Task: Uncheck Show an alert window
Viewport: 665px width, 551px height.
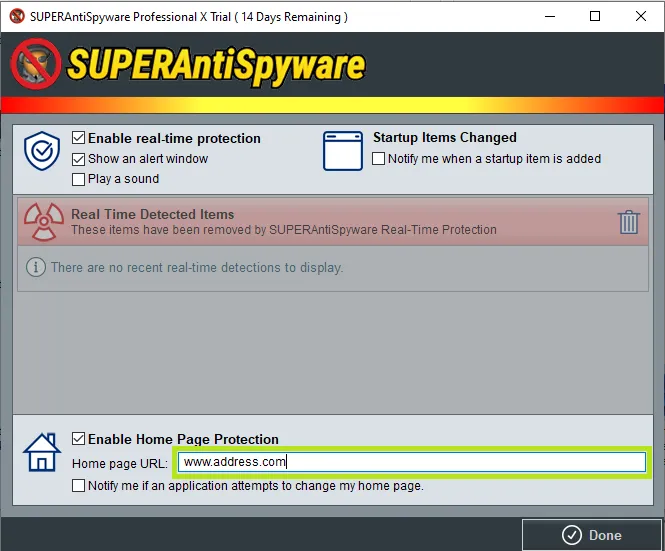Action: click(79, 159)
